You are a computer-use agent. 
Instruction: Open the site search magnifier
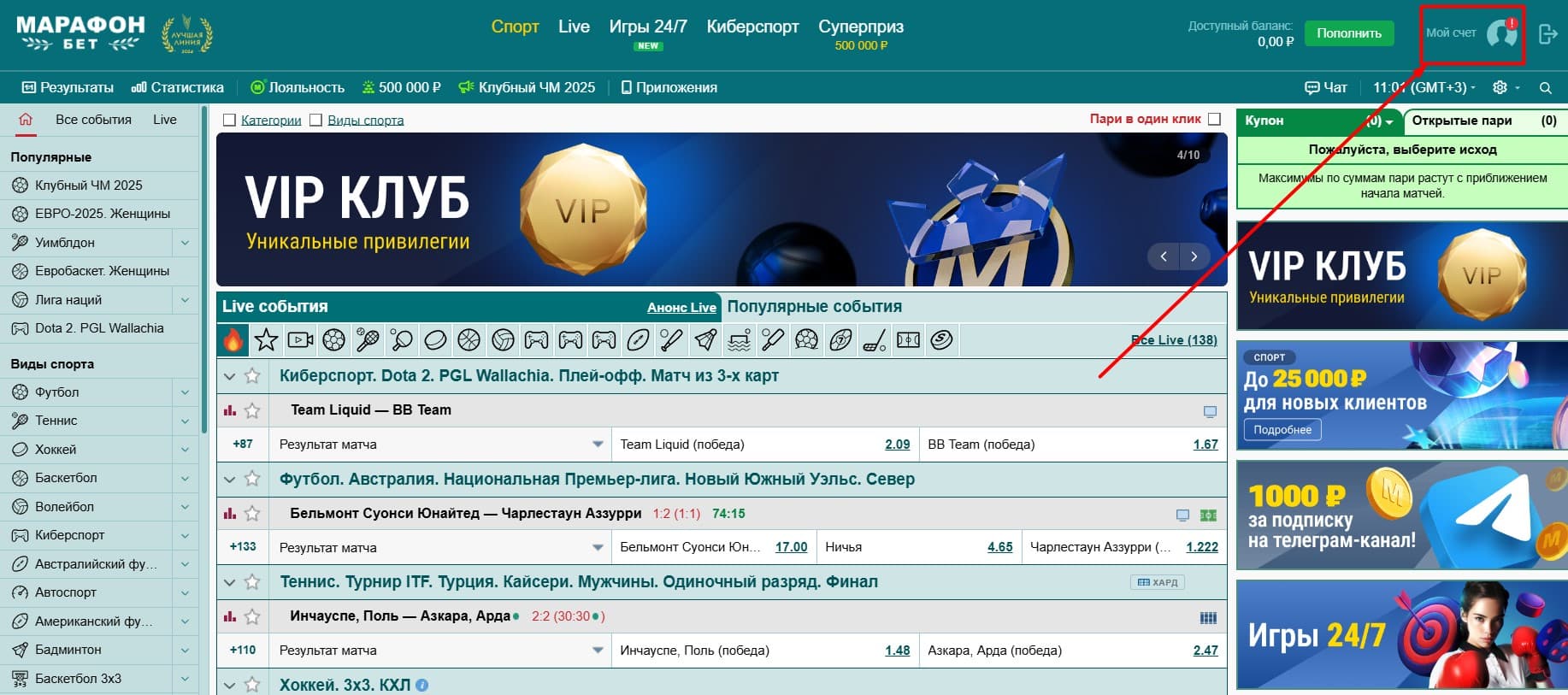(1545, 87)
